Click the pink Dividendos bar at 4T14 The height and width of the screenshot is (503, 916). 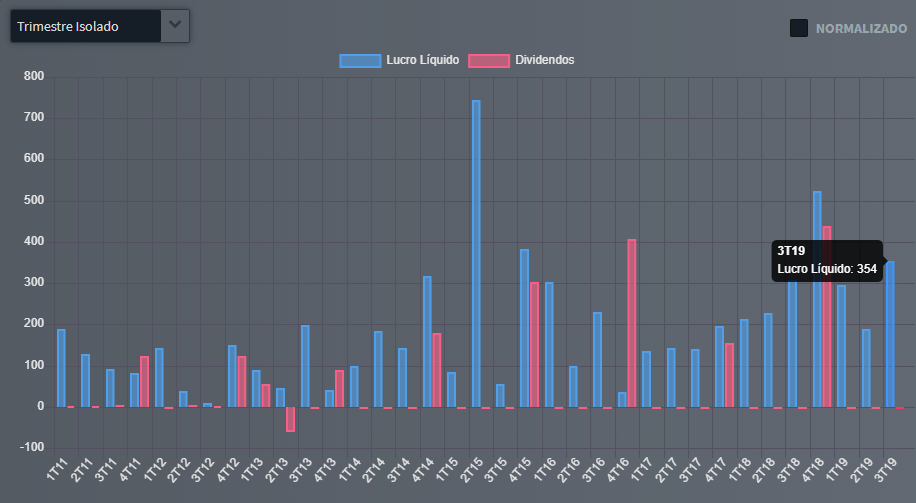pyautogui.click(x=437, y=370)
